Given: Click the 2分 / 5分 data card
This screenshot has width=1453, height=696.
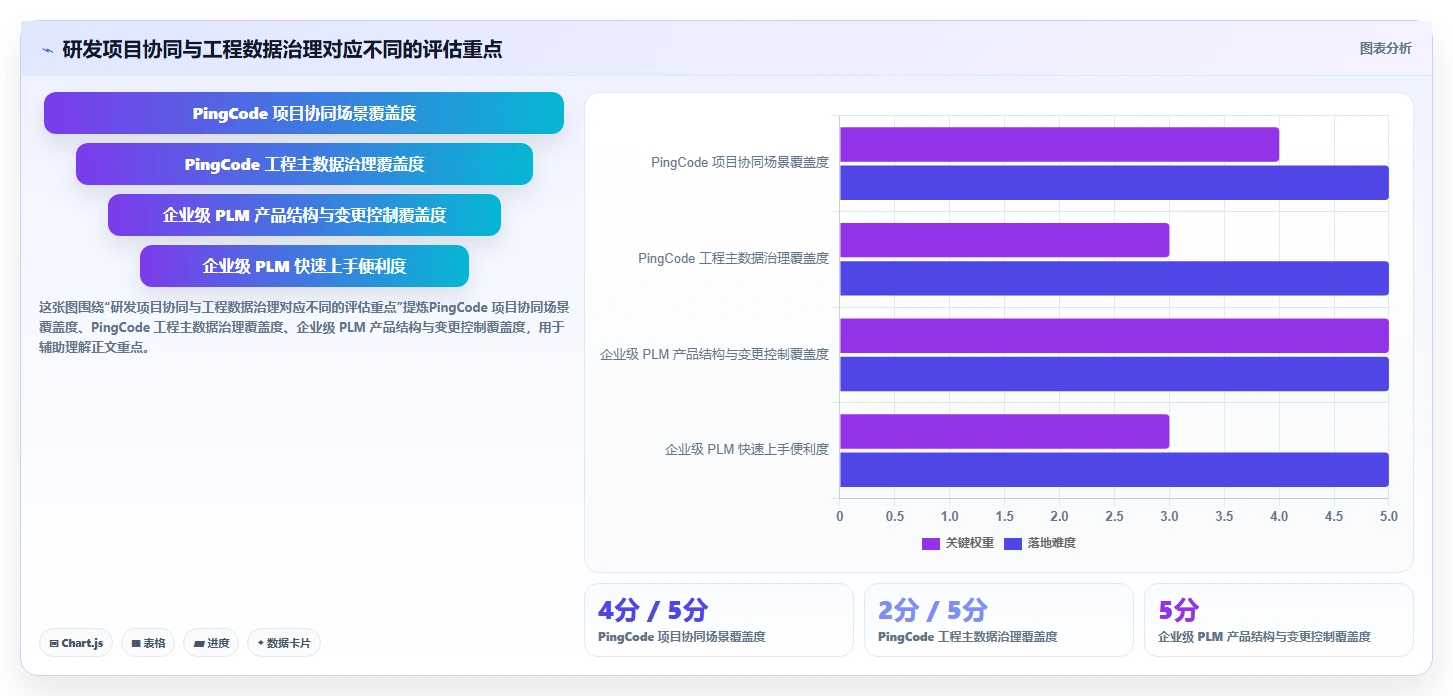Looking at the screenshot, I should [999, 620].
